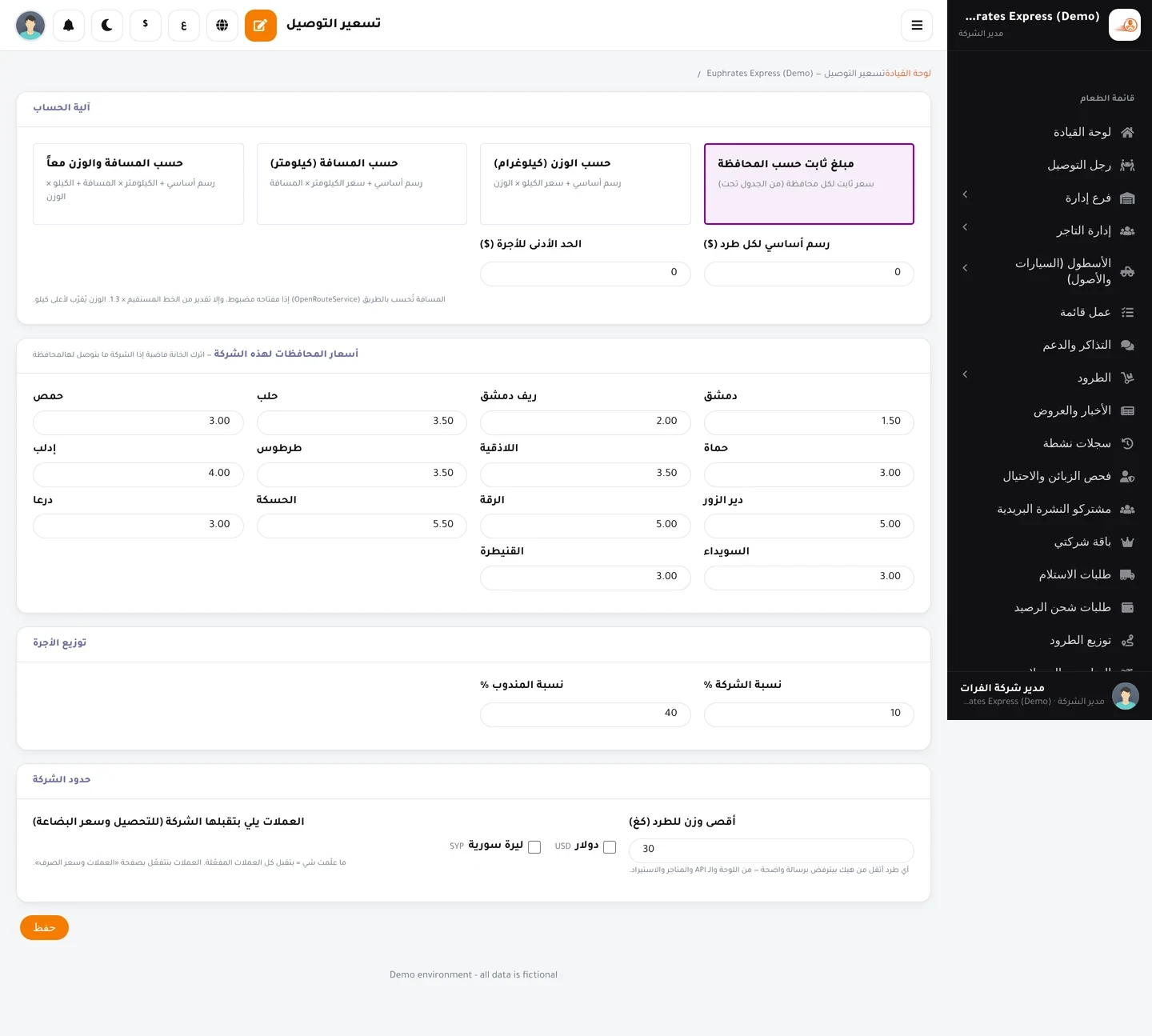This screenshot has height=1036, width=1152.
Task: Expand the إدارة التاجر submenu chevron
Action: click(x=965, y=227)
